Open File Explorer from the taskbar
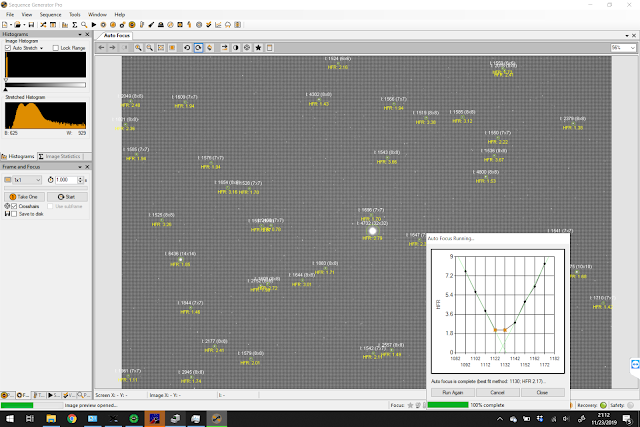640x427 pixels. point(51,419)
